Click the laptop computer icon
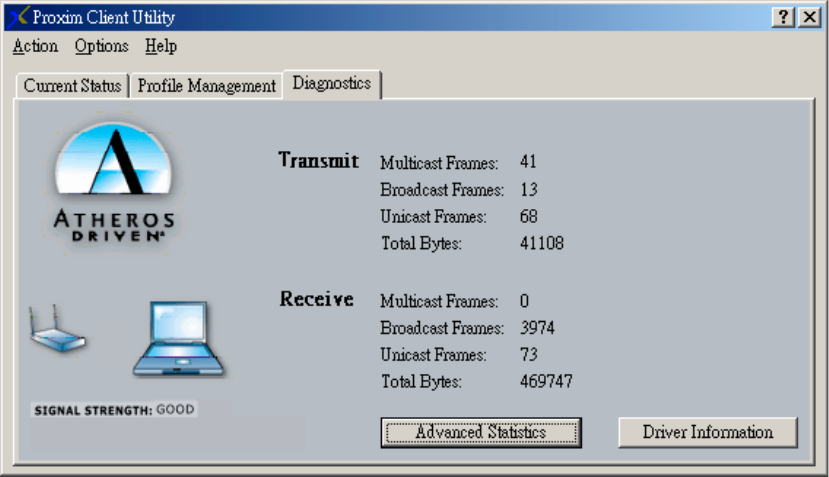Screen dimensions: 829x477 pyautogui.click(x=179, y=339)
